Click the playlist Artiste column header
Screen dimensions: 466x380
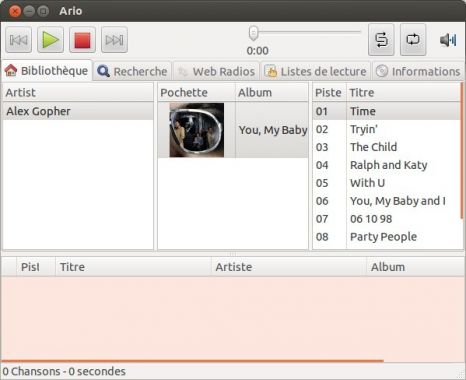coord(289,267)
